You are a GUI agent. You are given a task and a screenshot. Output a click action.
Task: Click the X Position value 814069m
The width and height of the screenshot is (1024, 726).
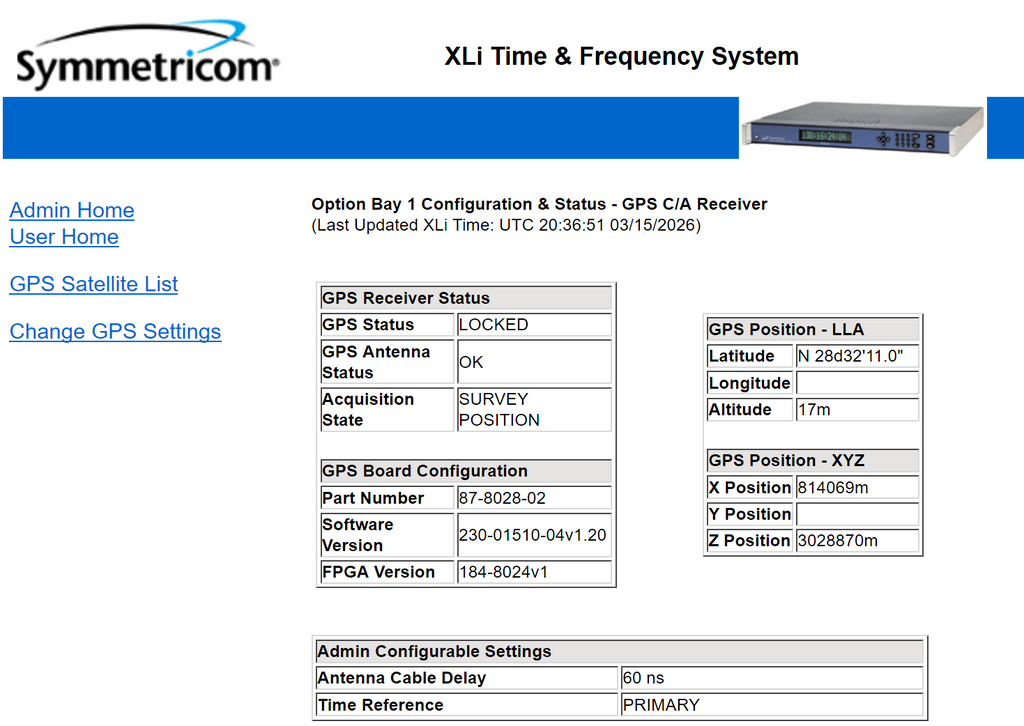tap(856, 488)
